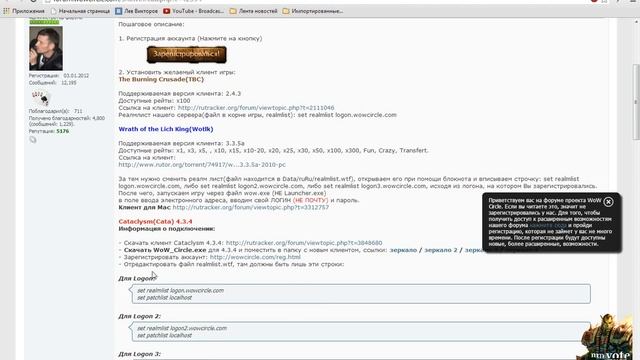Open the Лента новостей bookmarks folder
The image size is (640, 360).
(253, 11)
